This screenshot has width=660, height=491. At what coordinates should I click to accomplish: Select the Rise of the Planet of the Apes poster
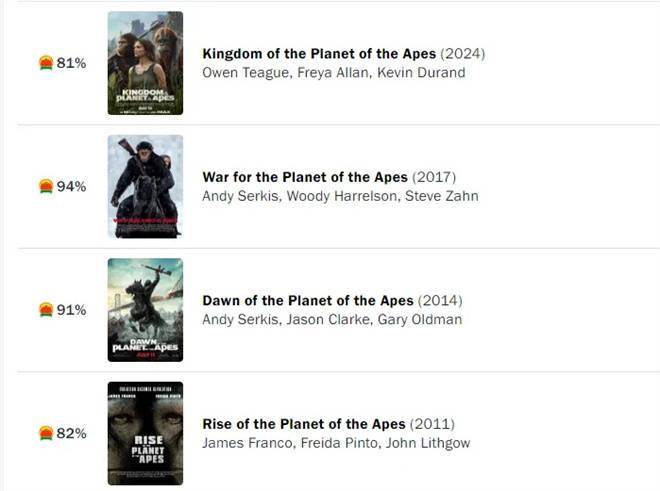(145, 433)
